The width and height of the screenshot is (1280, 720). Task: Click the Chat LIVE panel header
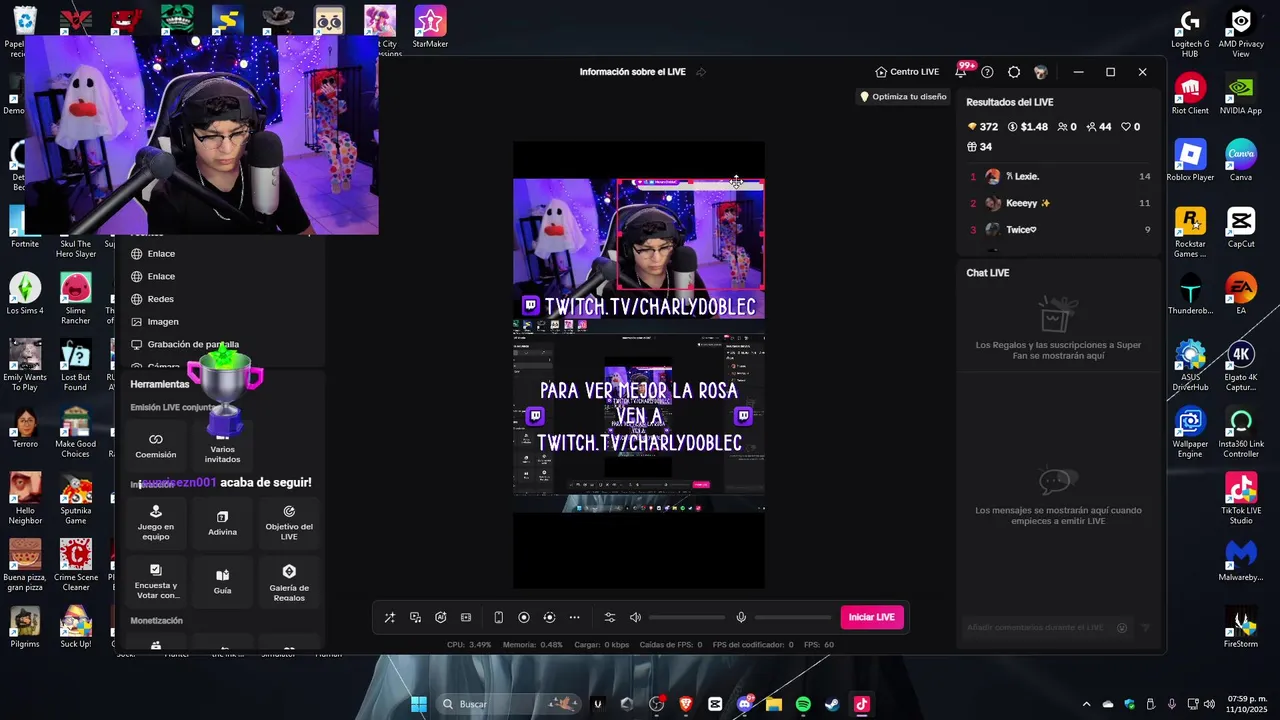pos(988,273)
